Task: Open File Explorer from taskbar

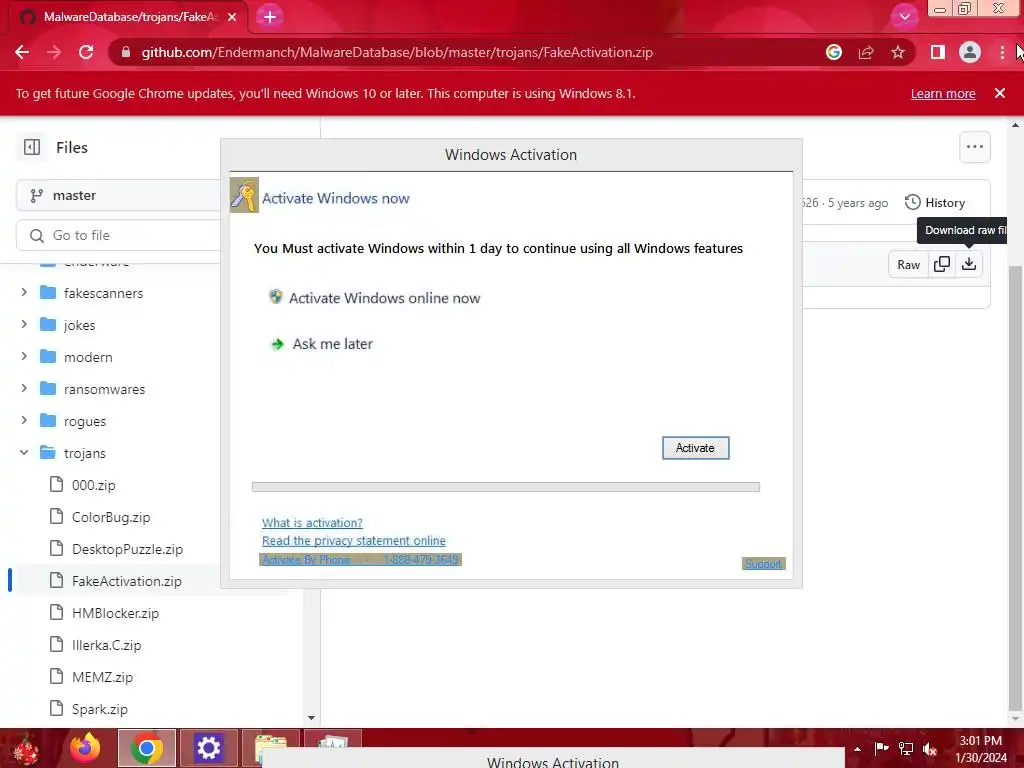Action: [271, 748]
